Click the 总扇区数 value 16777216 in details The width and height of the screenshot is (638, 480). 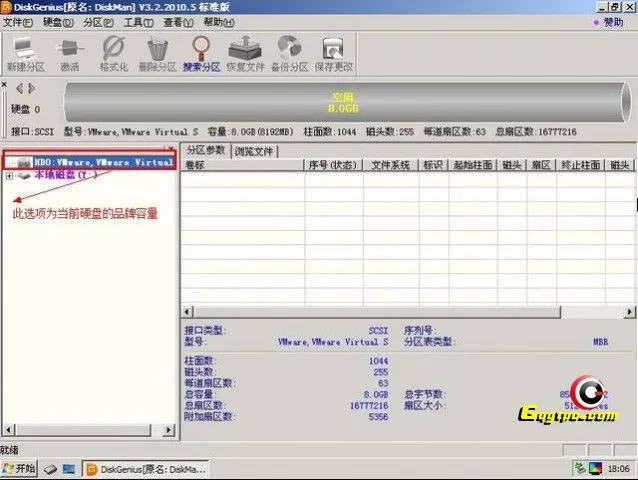(x=369, y=406)
